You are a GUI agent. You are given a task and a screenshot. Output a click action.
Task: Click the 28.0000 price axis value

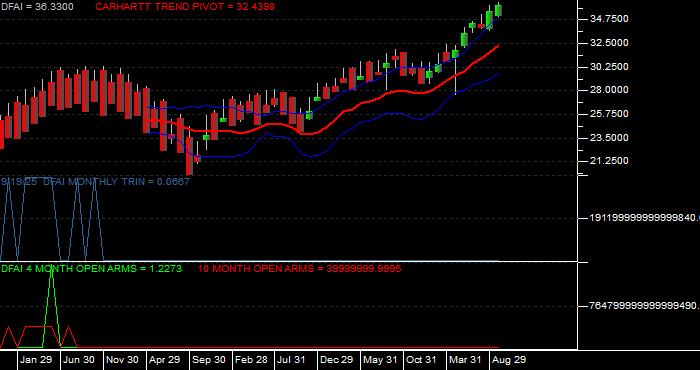coord(609,90)
